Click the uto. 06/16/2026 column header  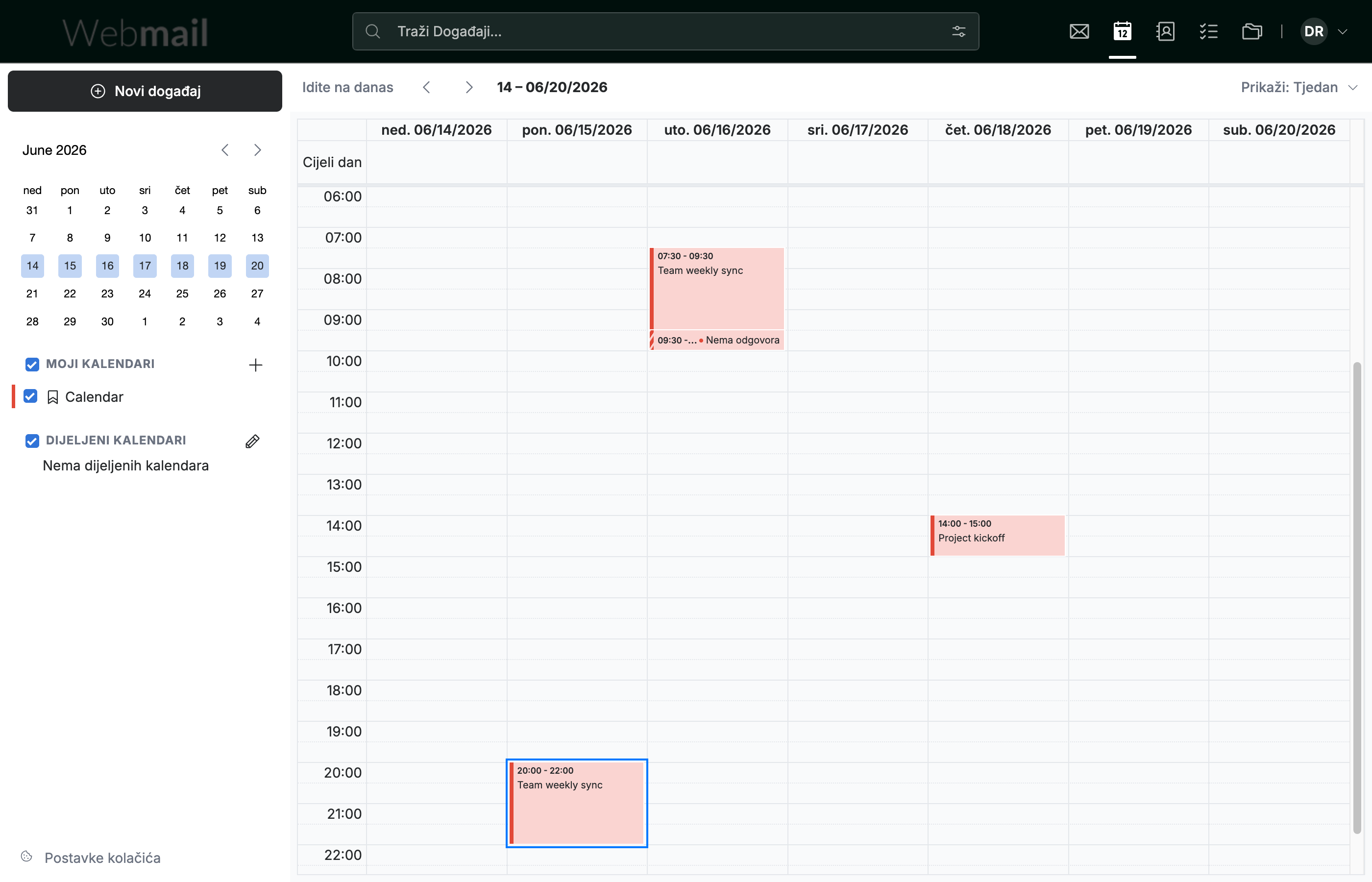[717, 130]
